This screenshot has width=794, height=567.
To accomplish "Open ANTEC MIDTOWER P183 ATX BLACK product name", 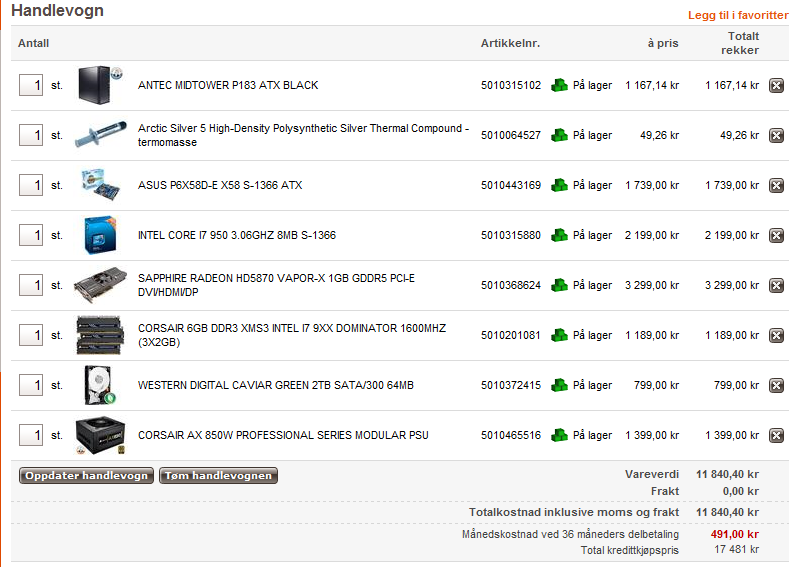I will 228,85.
